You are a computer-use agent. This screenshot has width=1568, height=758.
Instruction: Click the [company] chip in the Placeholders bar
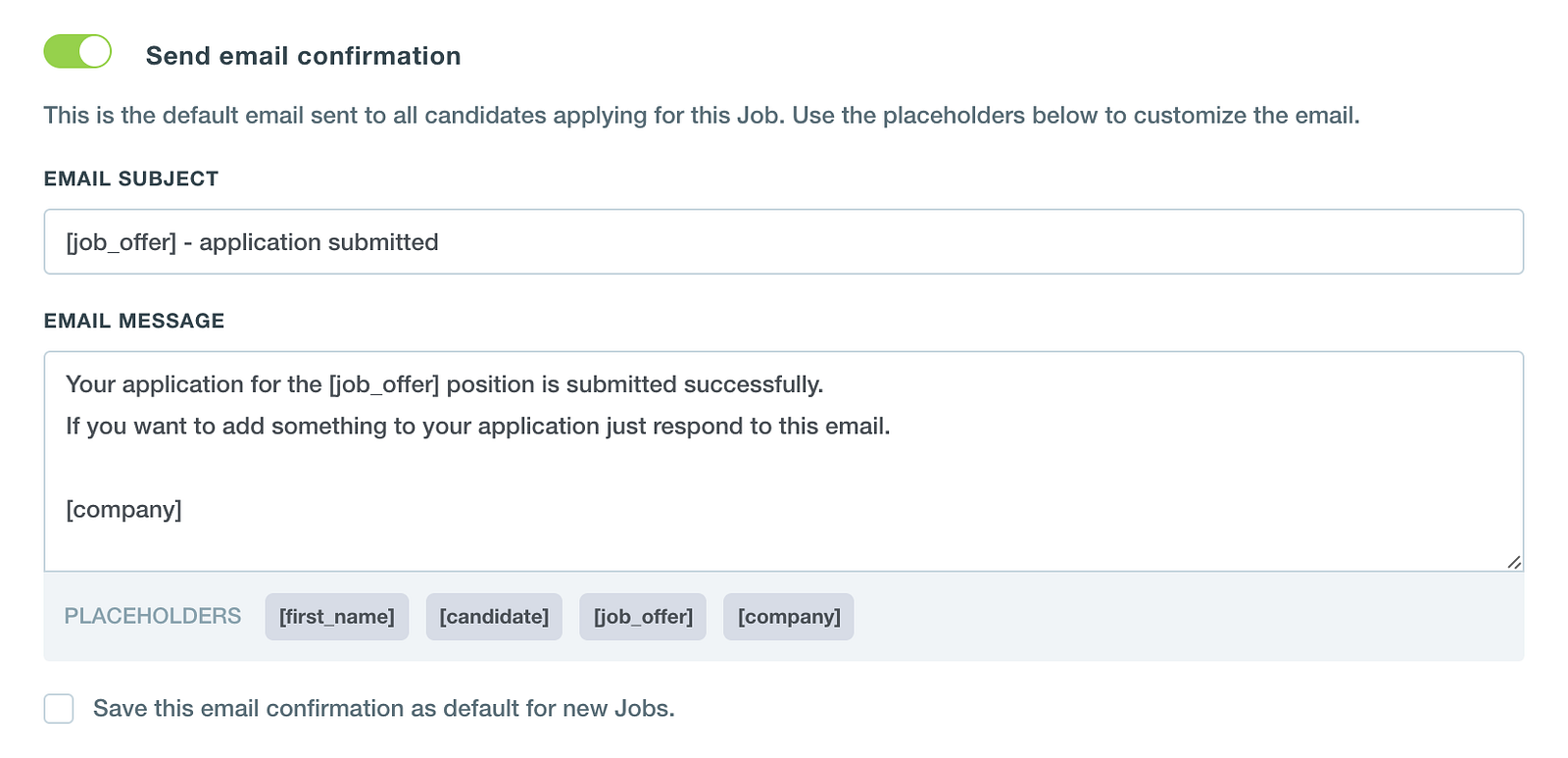coord(789,617)
